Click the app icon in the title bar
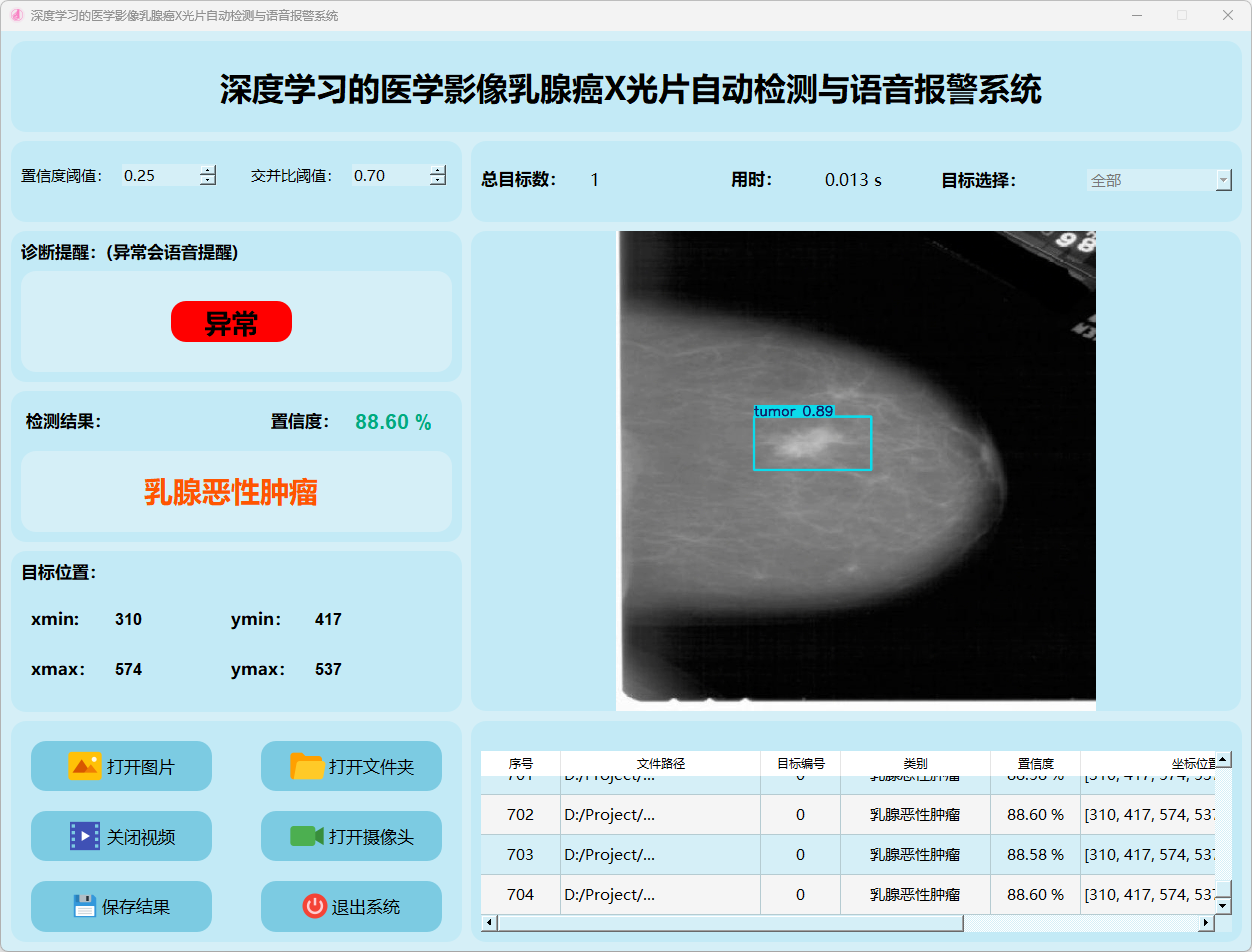The image size is (1252, 952). click(16, 15)
